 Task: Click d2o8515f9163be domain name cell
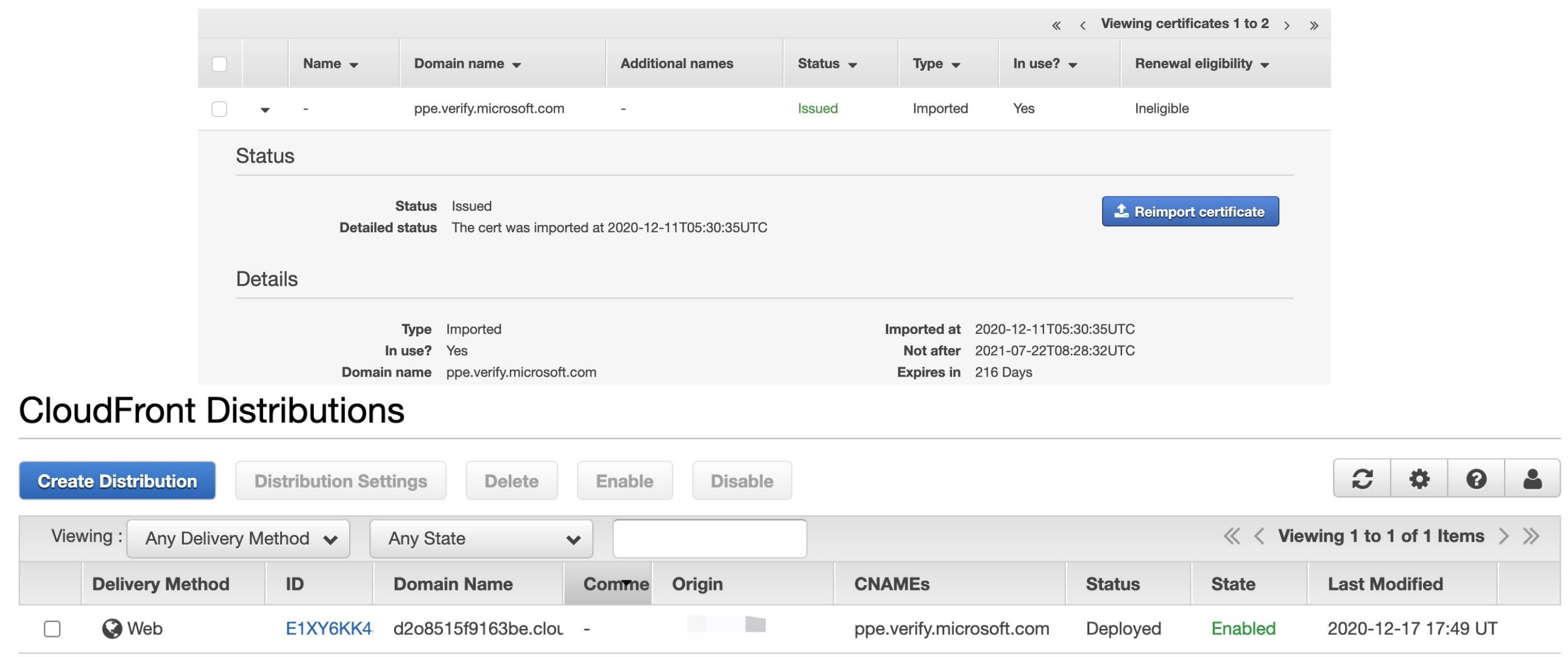coord(478,629)
